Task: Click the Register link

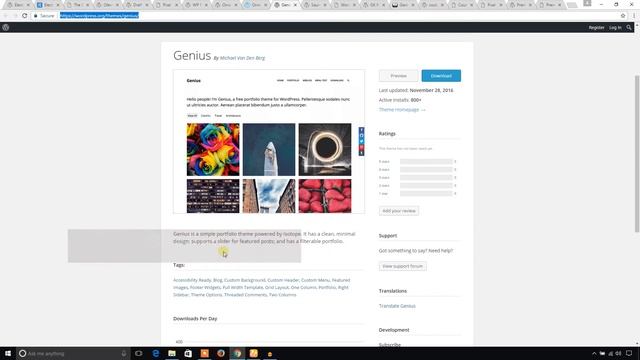Action: (596, 27)
